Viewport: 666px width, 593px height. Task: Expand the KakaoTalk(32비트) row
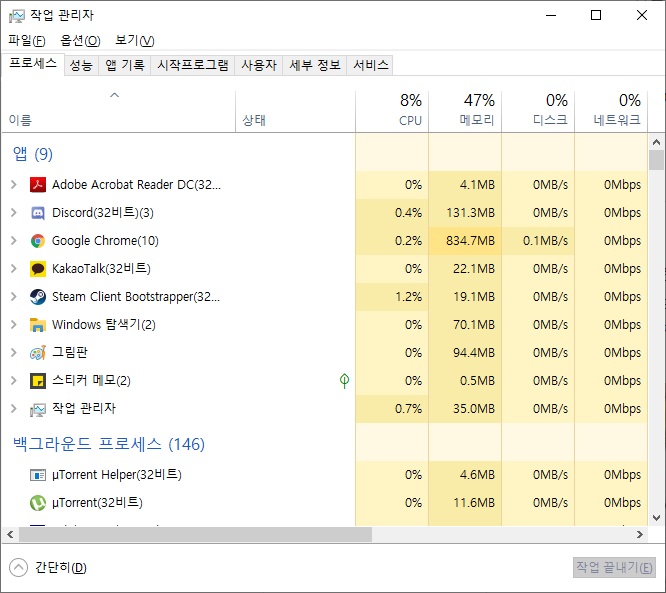click(14, 269)
